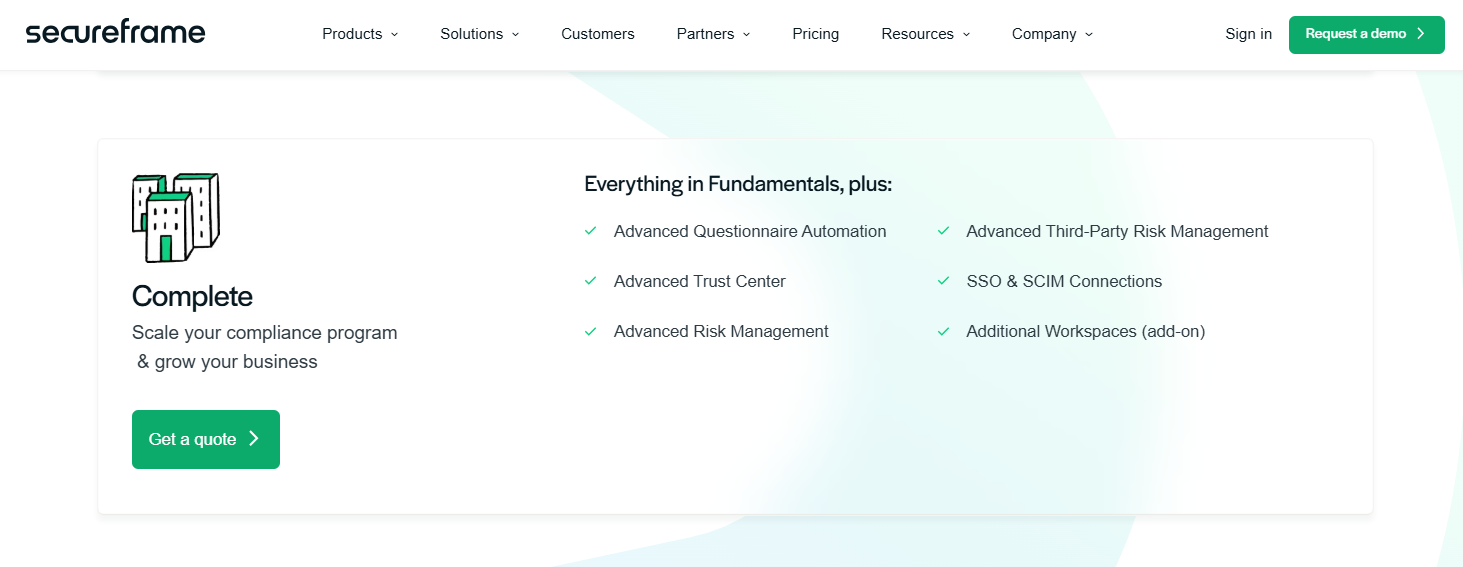Open the Pricing page
The width and height of the screenshot is (1463, 567).
[816, 34]
